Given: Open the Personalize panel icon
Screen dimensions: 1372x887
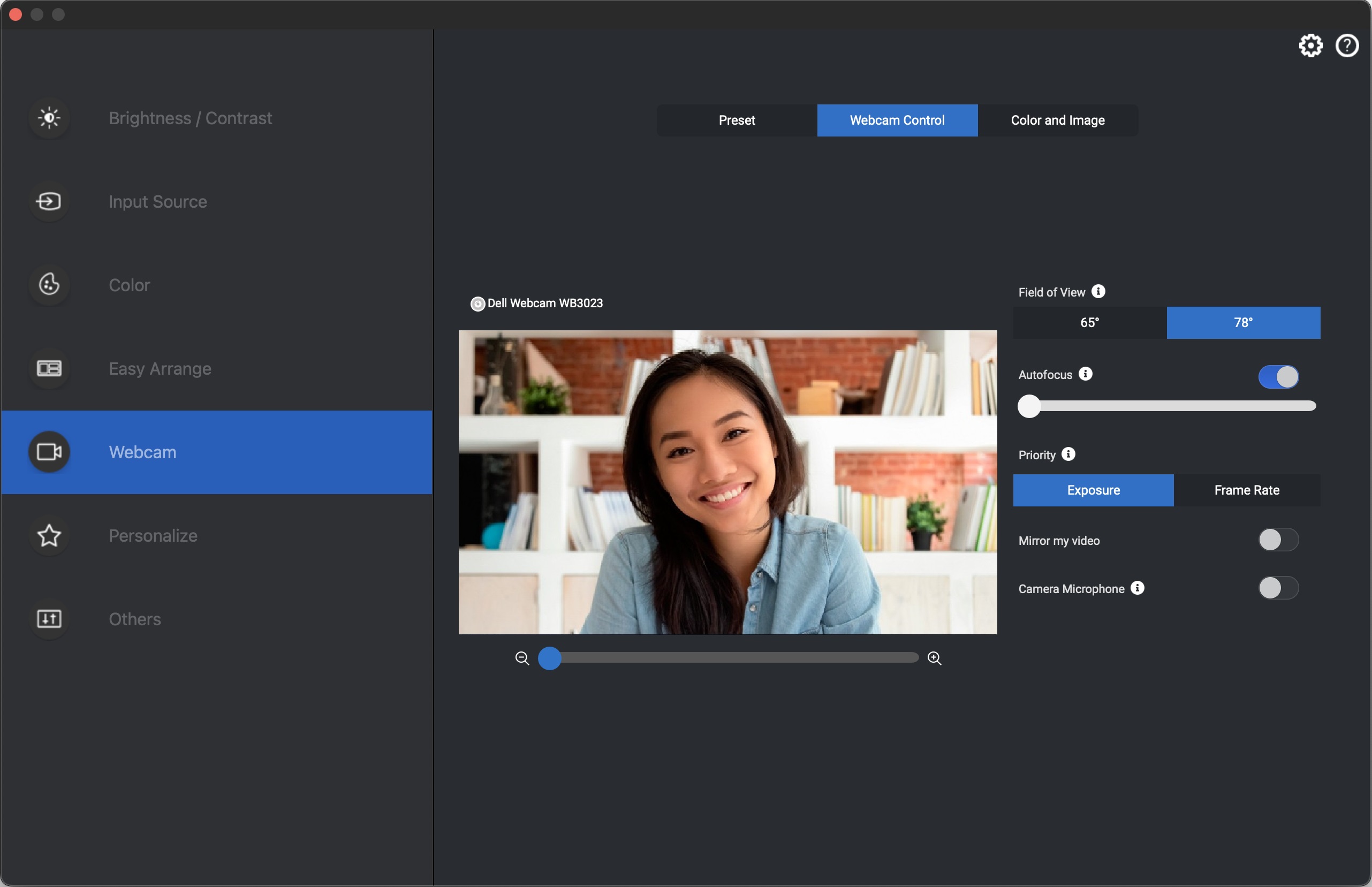Looking at the screenshot, I should click(49, 534).
